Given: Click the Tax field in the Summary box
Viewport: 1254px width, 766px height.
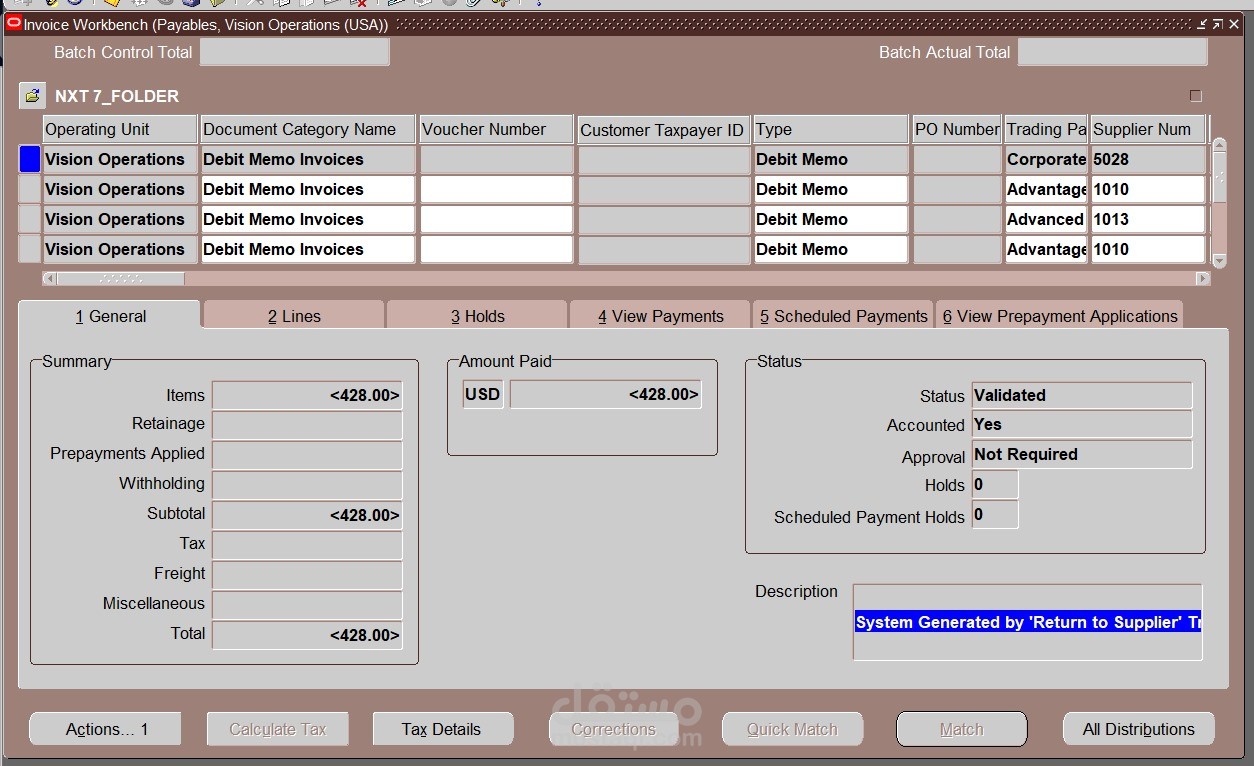Looking at the screenshot, I should [x=307, y=545].
